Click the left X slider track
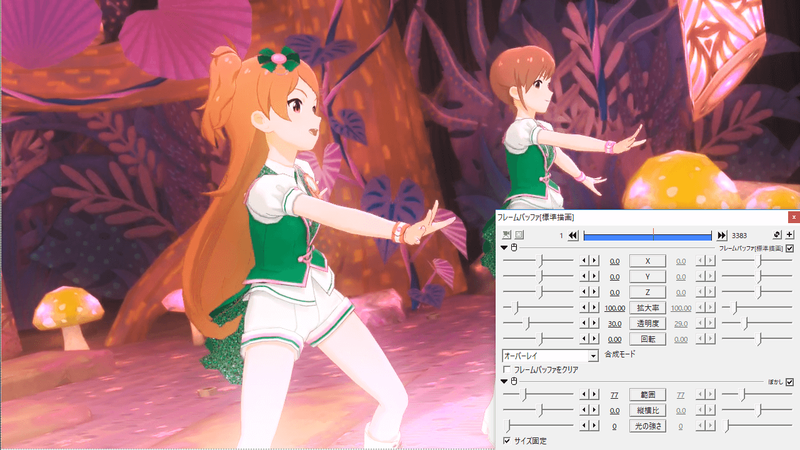This screenshot has width=800, height=450. pos(538,261)
